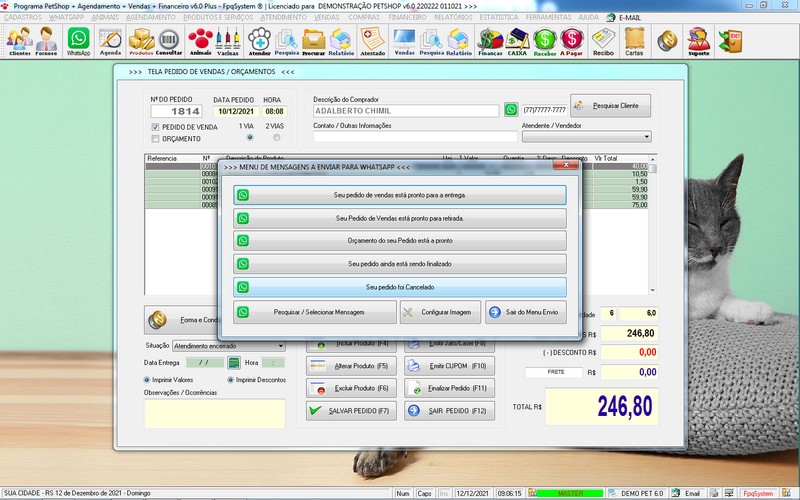This screenshot has width=800, height=500.
Task: Send 'ainda está sendo finalizado' message
Action: pos(399,264)
